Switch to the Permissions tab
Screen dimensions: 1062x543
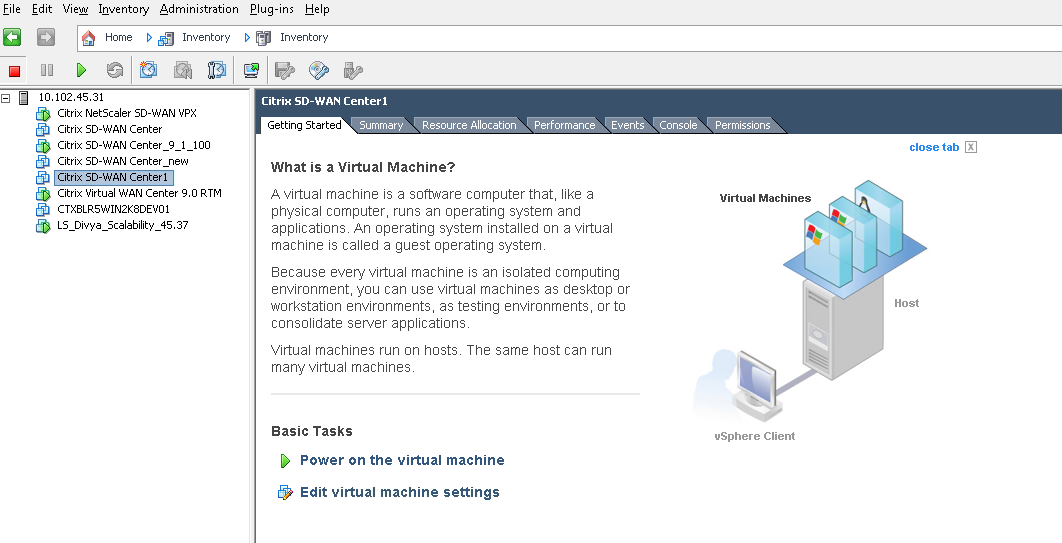coord(742,125)
